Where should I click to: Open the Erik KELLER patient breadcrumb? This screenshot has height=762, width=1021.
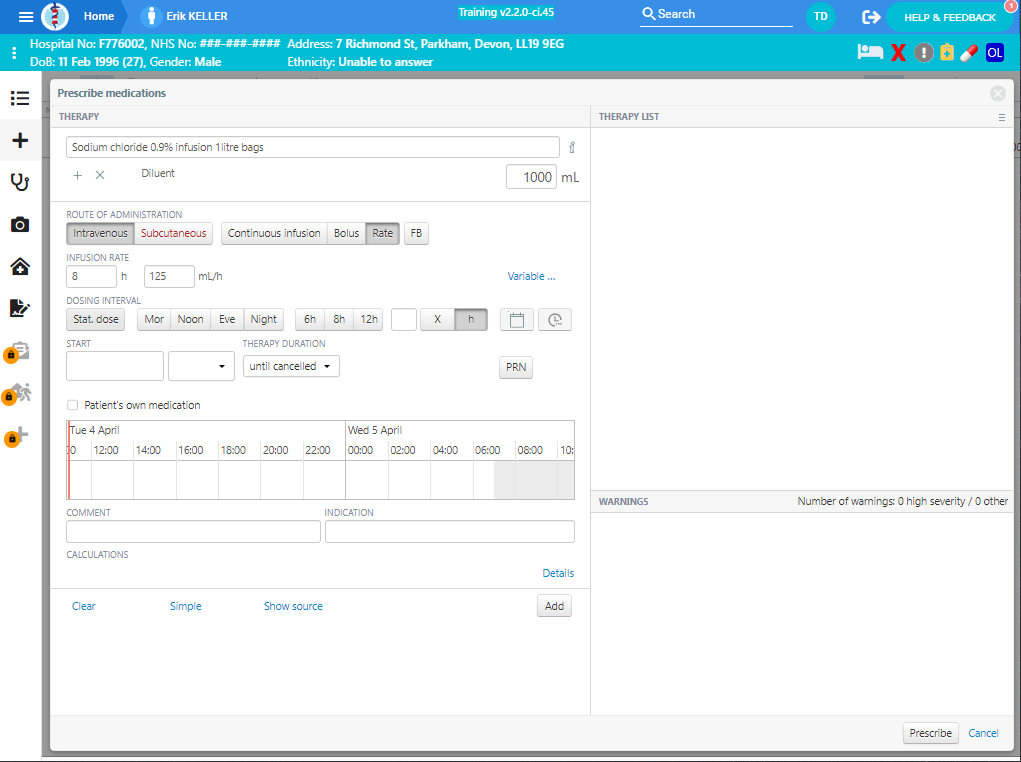coord(197,16)
